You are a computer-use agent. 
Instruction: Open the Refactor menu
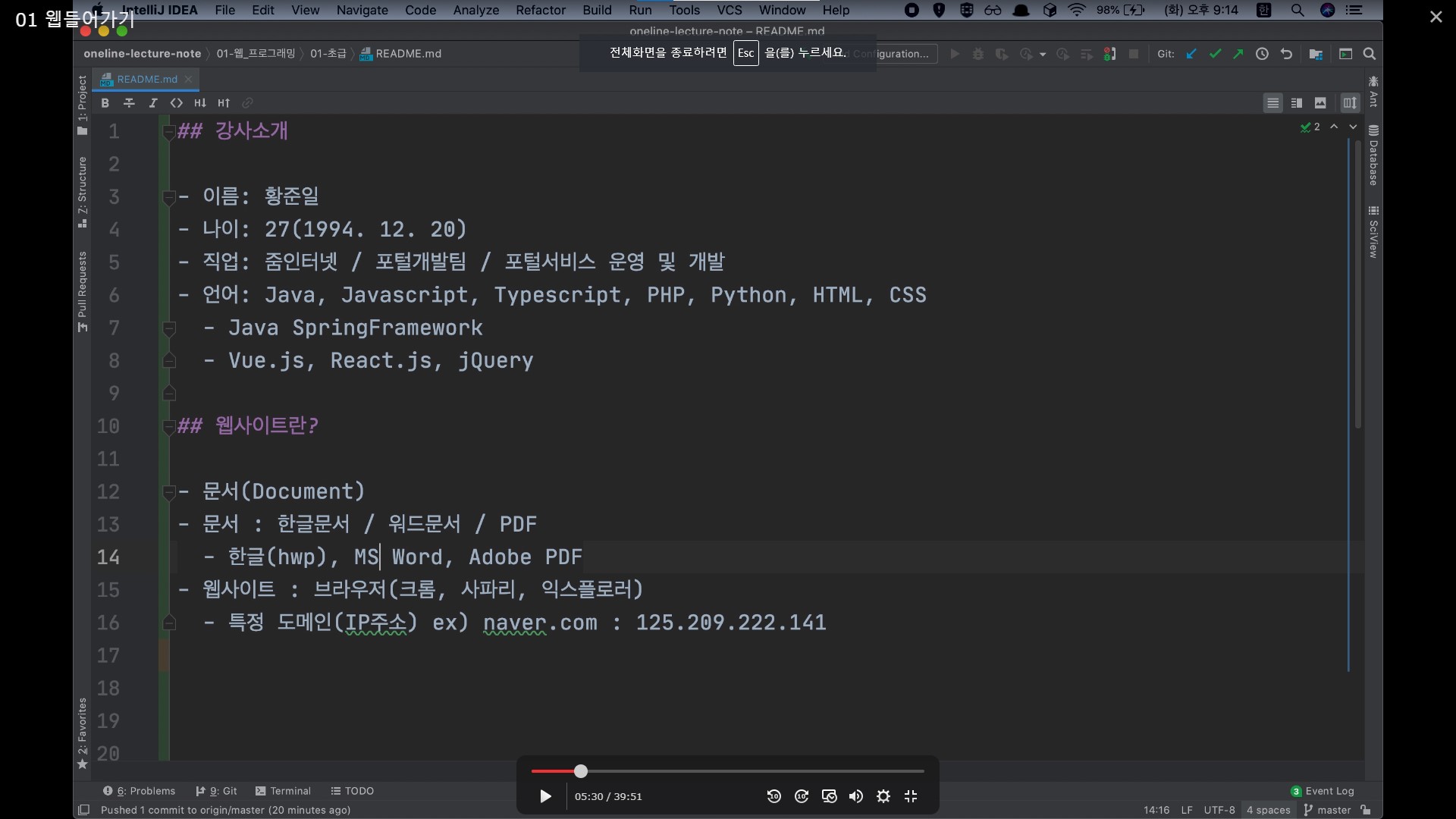click(541, 10)
